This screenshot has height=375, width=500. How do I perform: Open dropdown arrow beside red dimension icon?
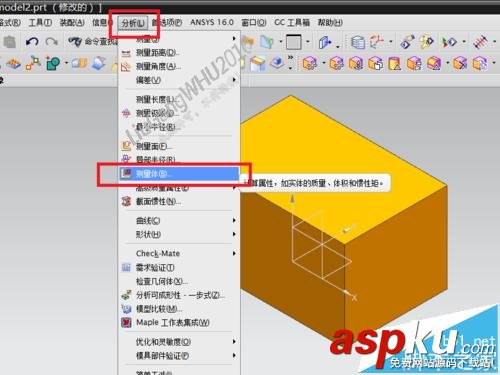pyautogui.click(x=494, y=42)
